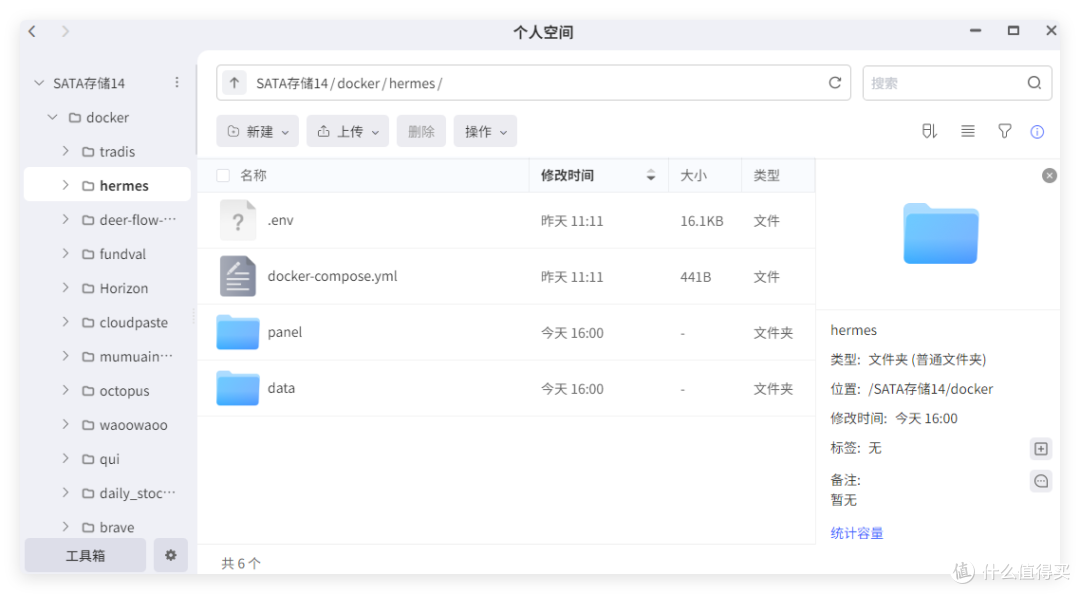This screenshot has height=594, width=1080.
Task: Expand the mumuain folder node
Action: click(65, 356)
